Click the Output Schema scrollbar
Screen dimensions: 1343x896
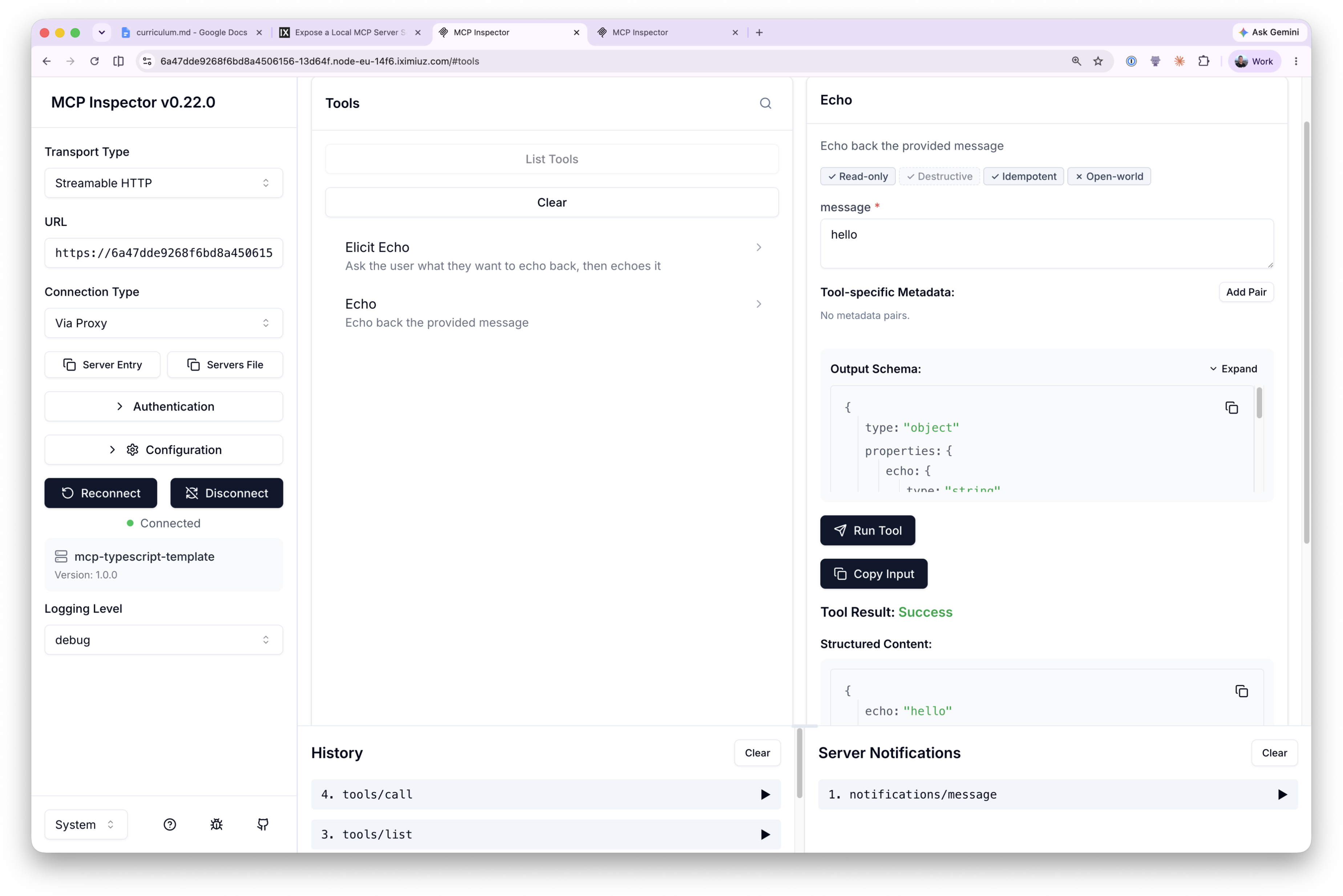pos(1258,403)
